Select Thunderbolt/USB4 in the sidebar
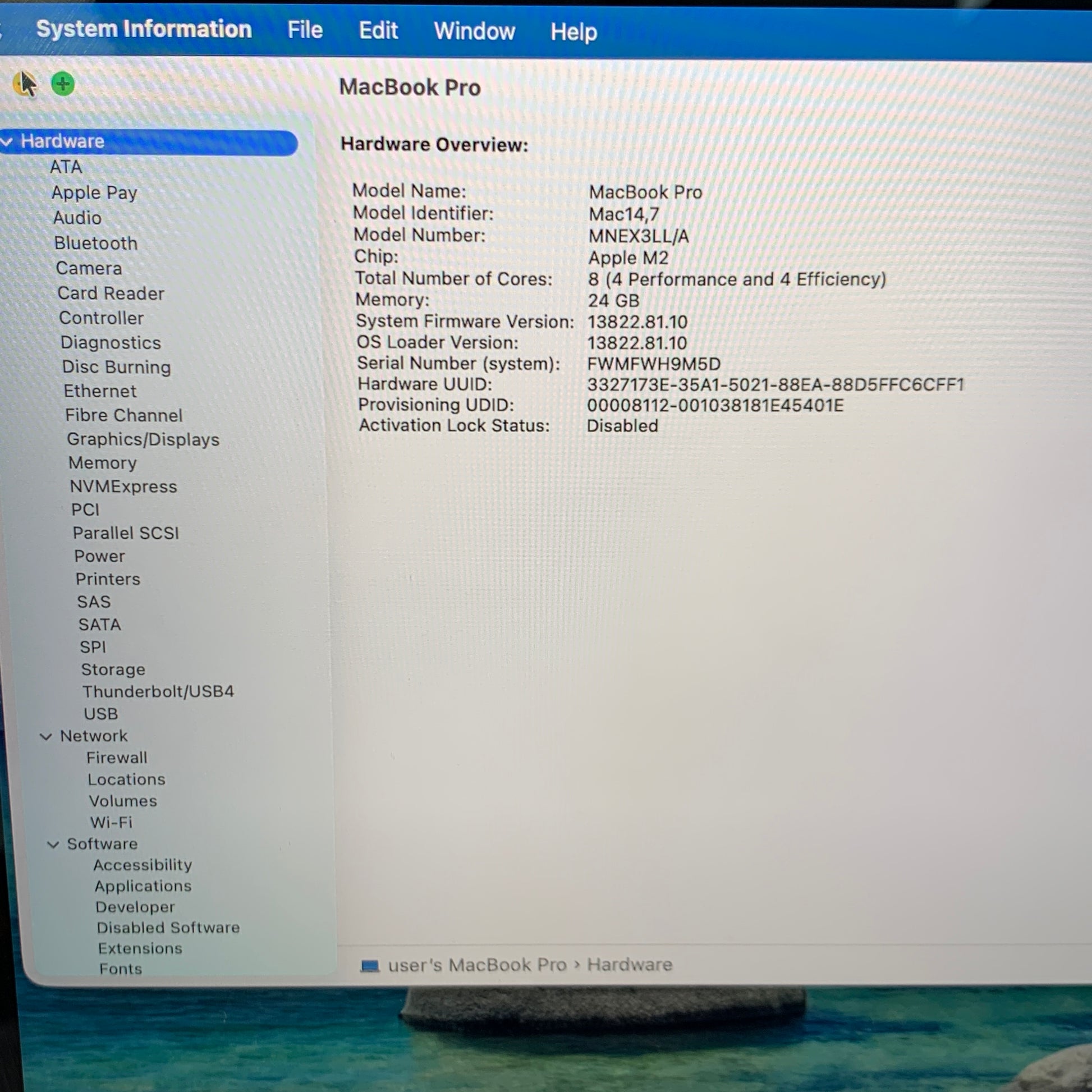The image size is (1092, 1092). pos(158,691)
